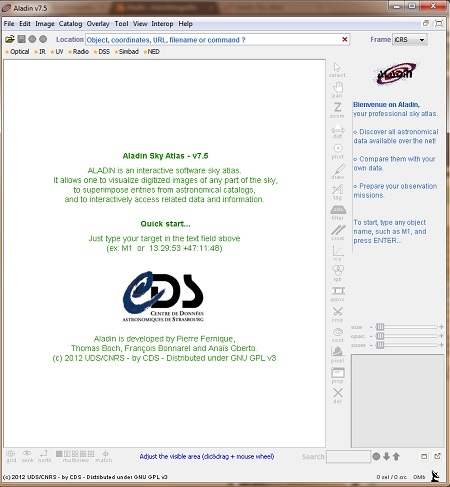
Task: Click the filter tool icon
Action: 338,212
